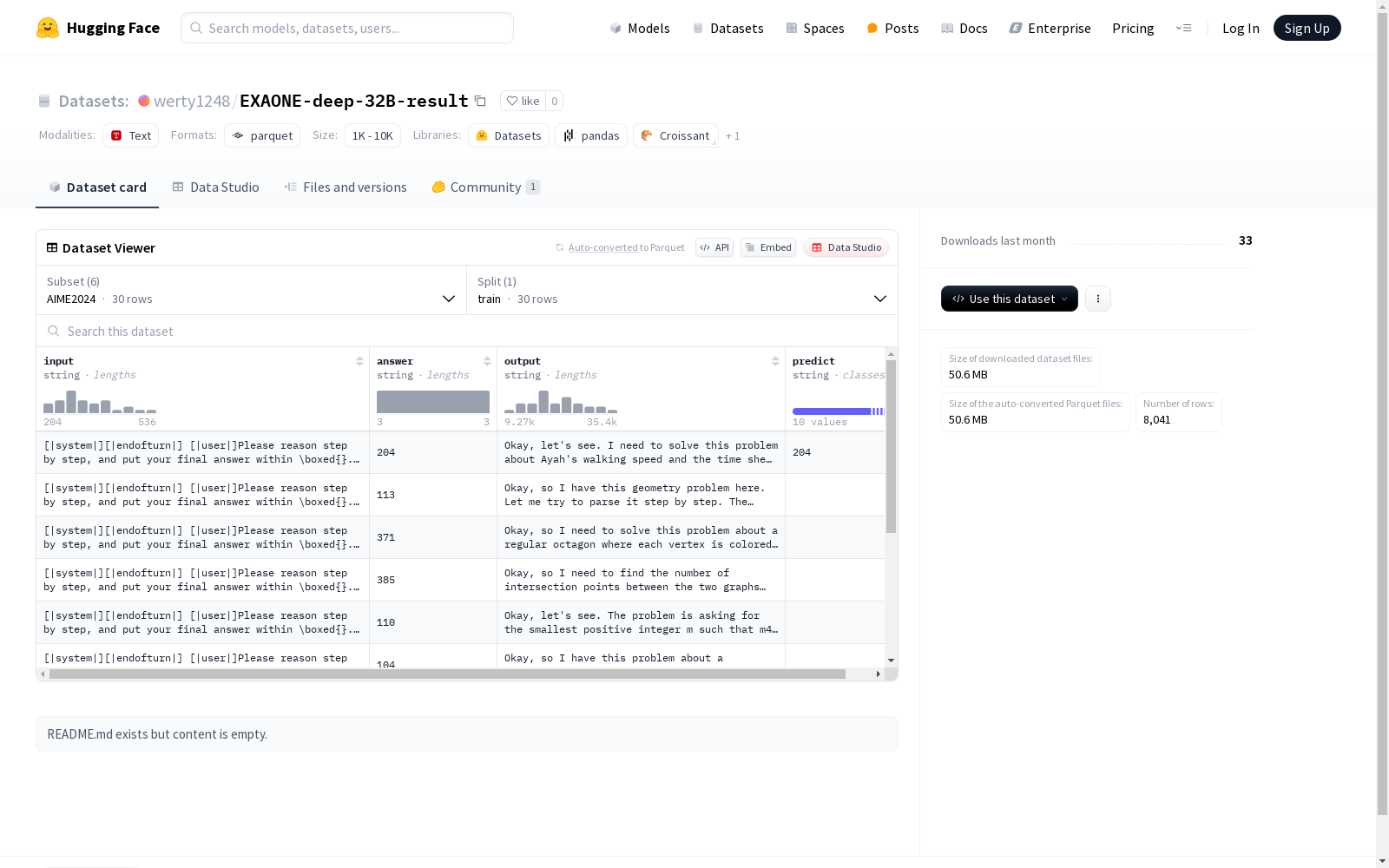Select the parquet format tag
Screen dimensions: 1389x868
click(262, 135)
